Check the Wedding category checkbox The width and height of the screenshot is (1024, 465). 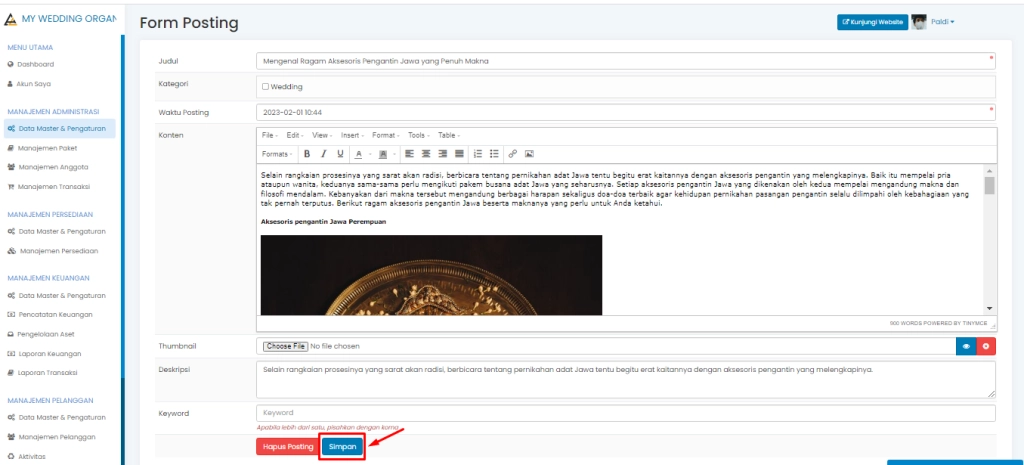[x=265, y=87]
